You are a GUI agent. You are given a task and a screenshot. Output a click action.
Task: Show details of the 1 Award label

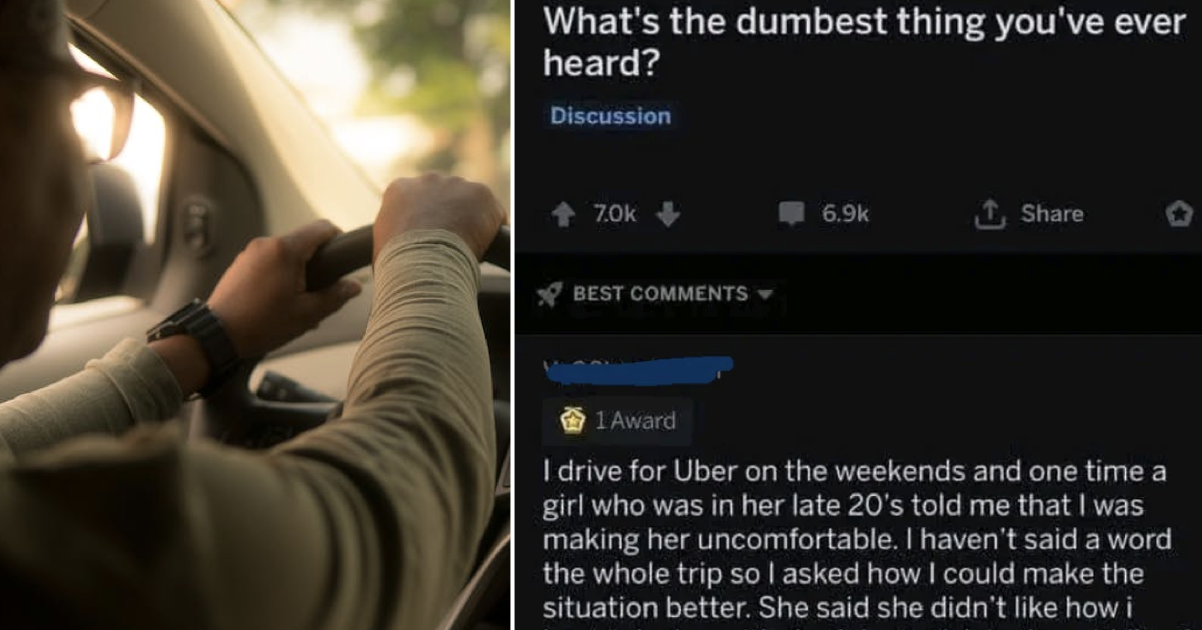(635, 421)
